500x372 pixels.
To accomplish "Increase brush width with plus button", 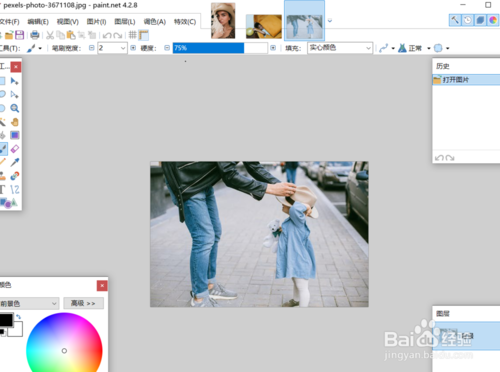I will (x=133, y=48).
